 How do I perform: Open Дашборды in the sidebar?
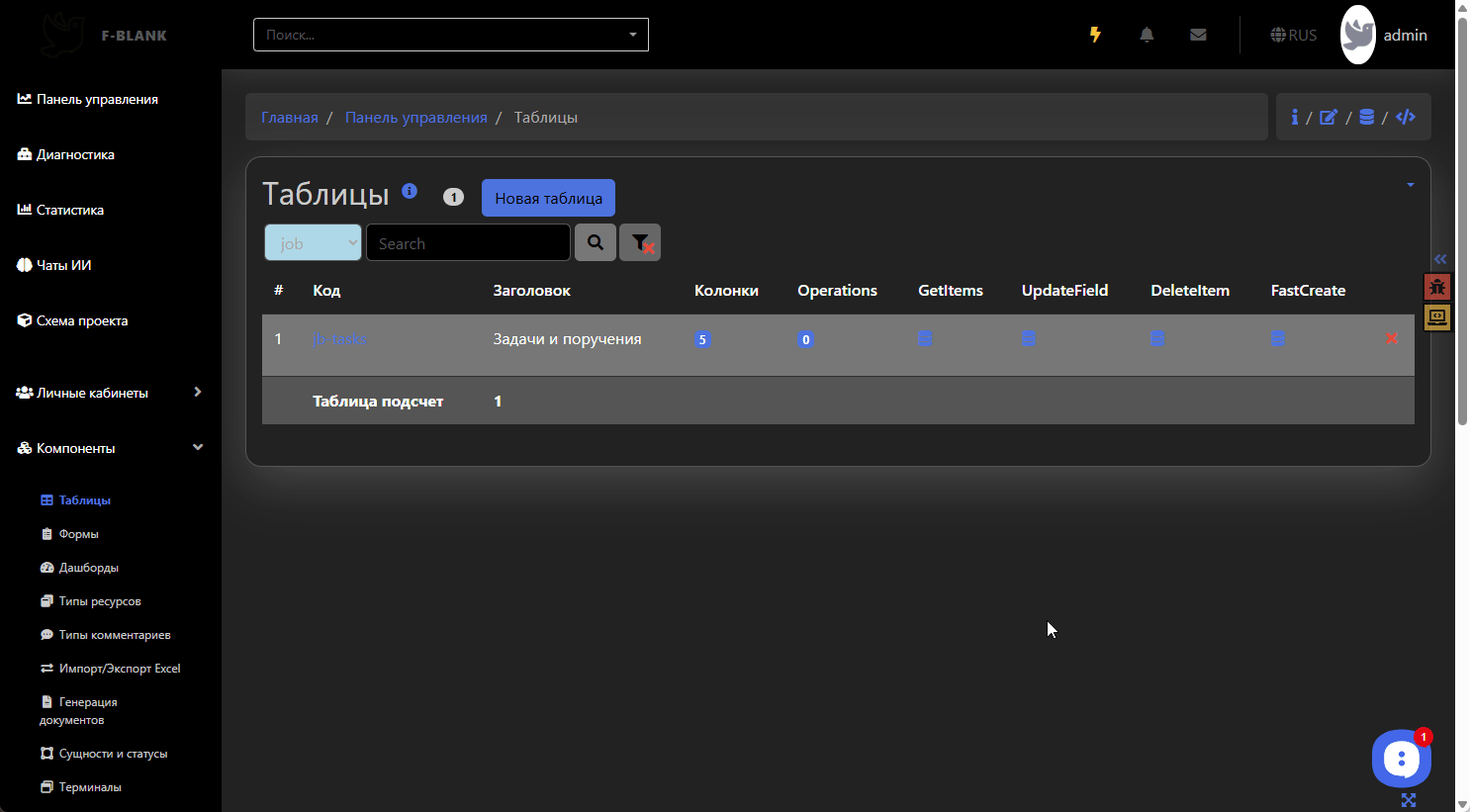pos(88,568)
